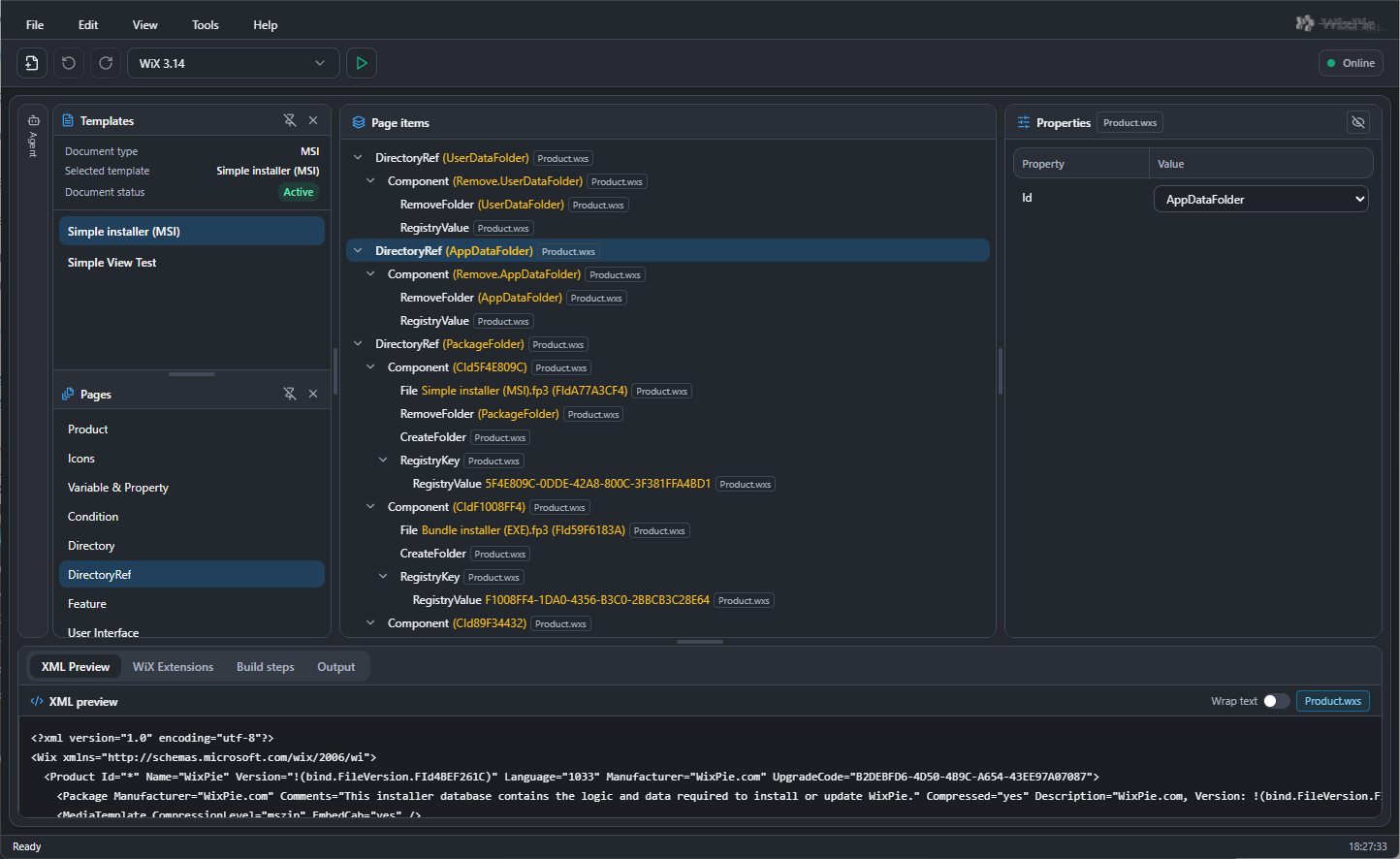Screen dimensions: 1400x859
Task: Switch to WiX Extensions tab
Action: (173, 667)
